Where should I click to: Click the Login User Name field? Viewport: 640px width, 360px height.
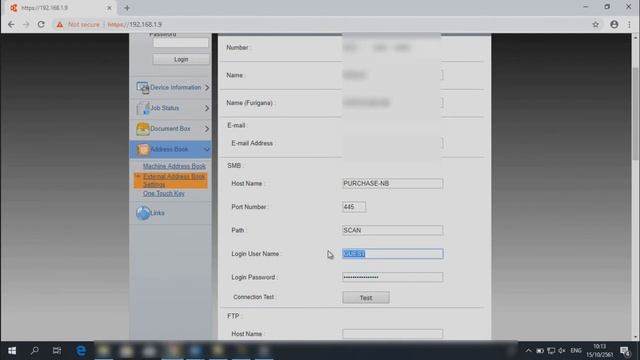(x=393, y=254)
